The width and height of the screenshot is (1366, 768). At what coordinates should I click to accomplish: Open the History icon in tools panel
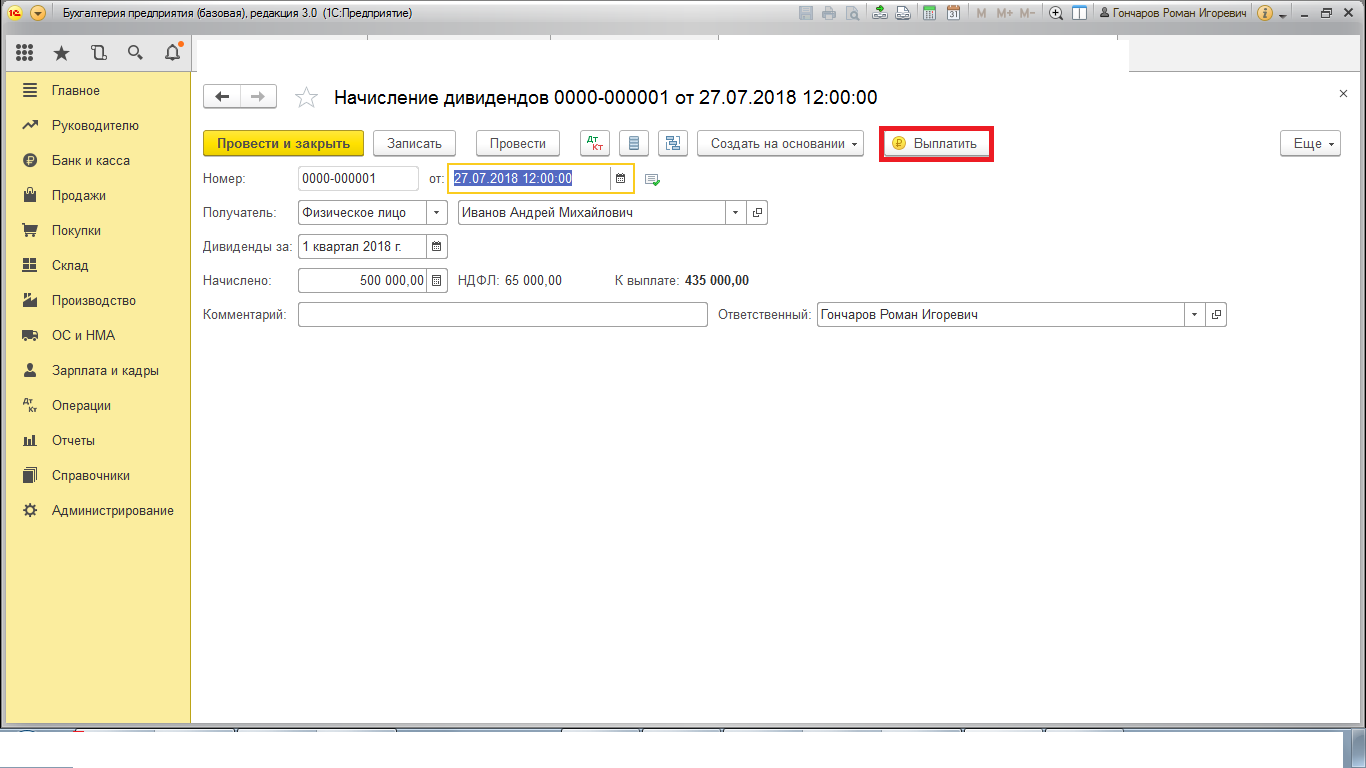click(98, 53)
